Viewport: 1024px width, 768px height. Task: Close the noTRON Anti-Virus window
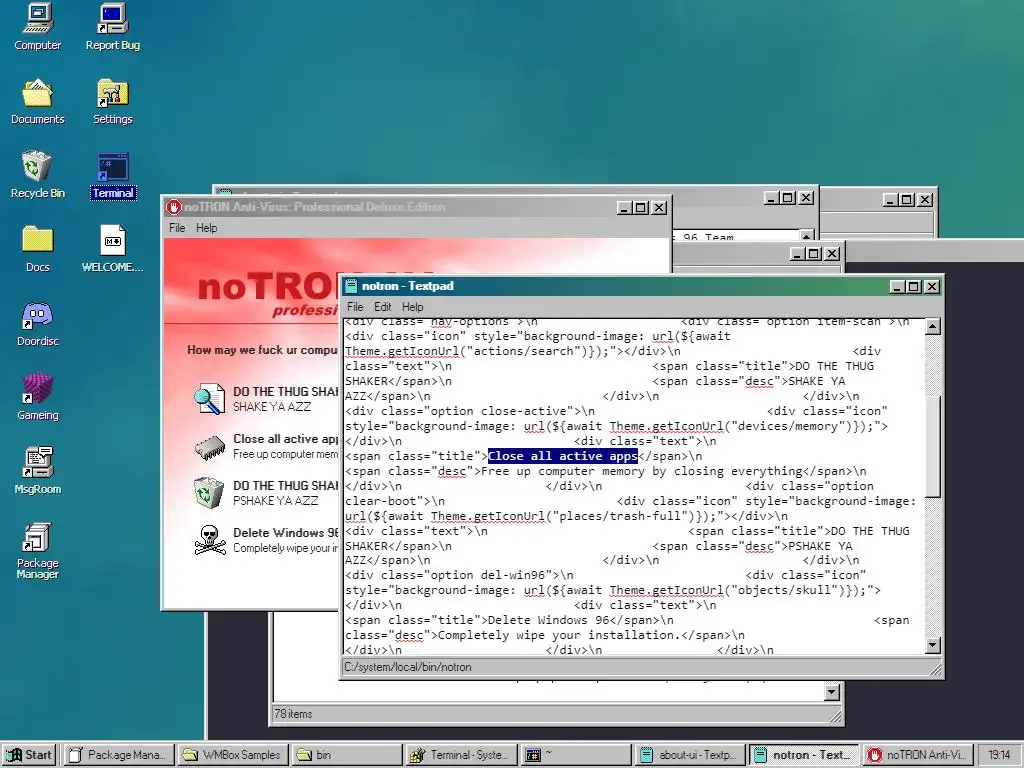tap(660, 208)
